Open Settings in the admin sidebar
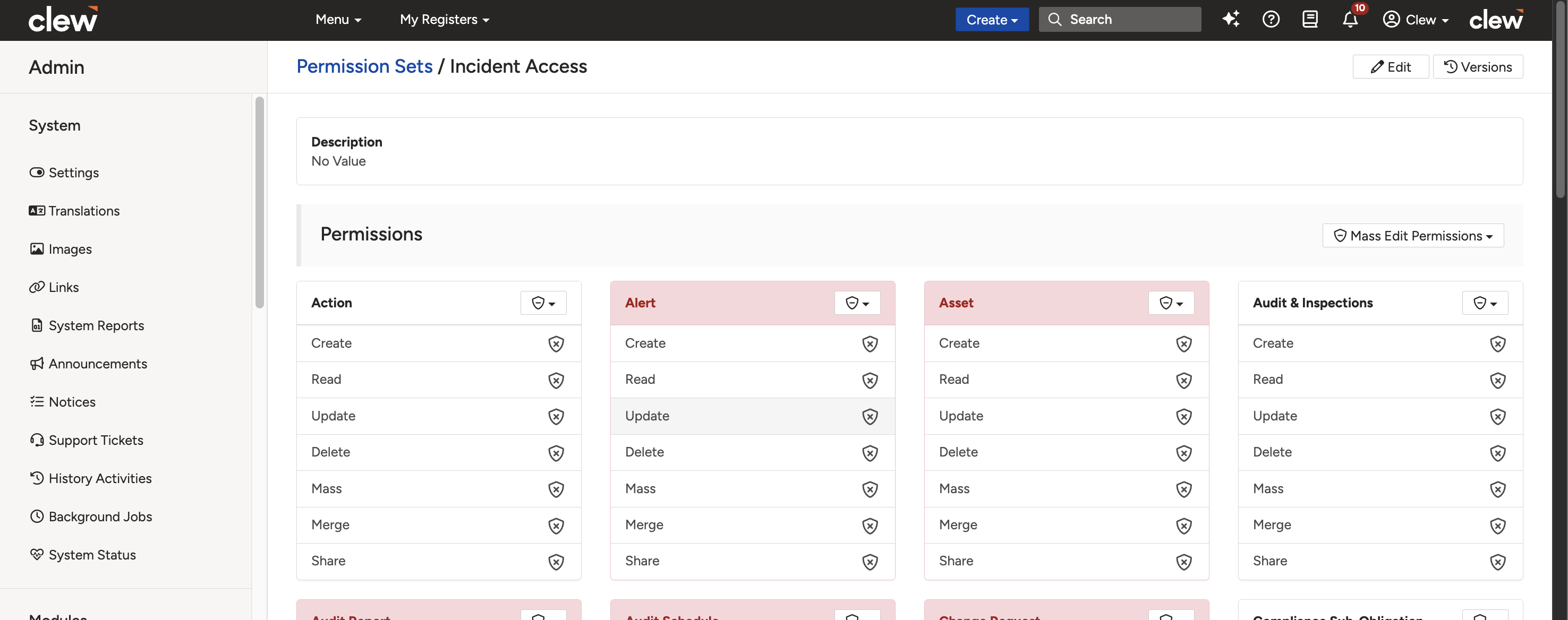 coord(64,173)
